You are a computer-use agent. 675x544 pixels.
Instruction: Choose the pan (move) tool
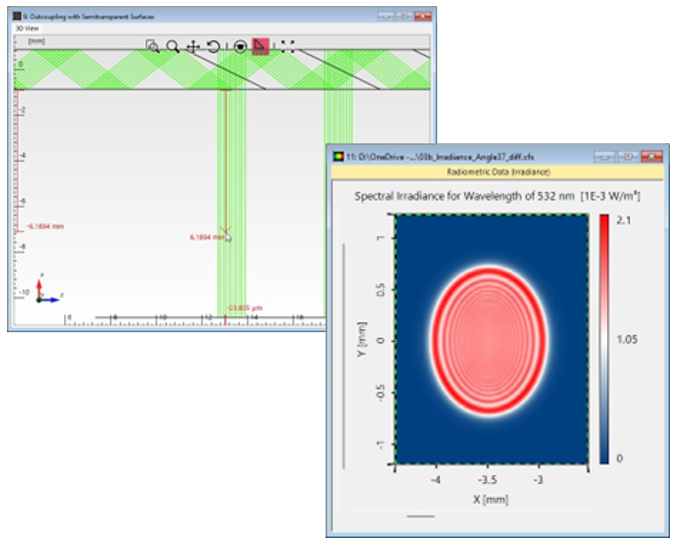tap(192, 46)
